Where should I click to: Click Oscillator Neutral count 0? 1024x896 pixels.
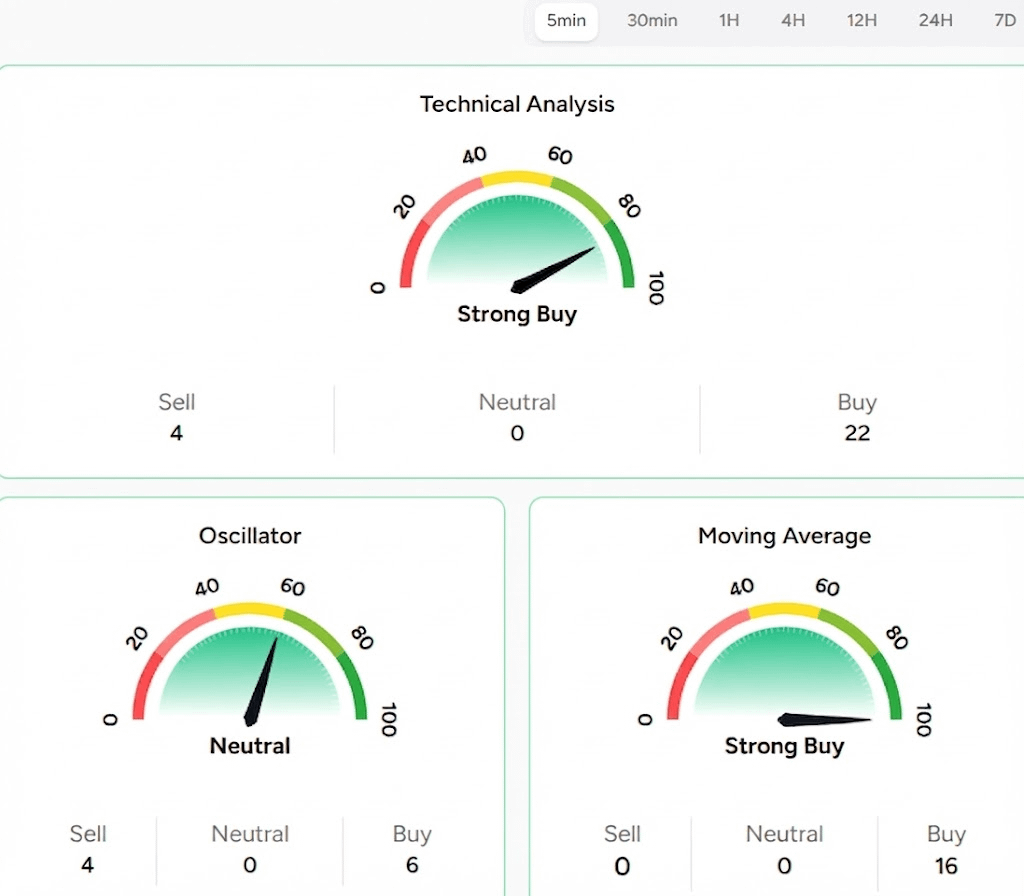249,865
